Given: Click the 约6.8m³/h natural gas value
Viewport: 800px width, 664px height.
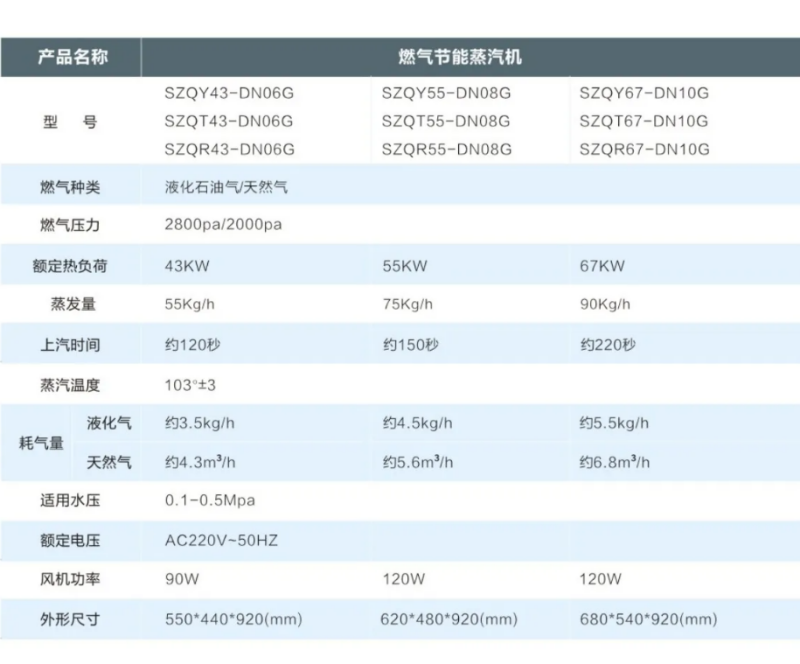Looking at the screenshot, I should coord(614,462).
